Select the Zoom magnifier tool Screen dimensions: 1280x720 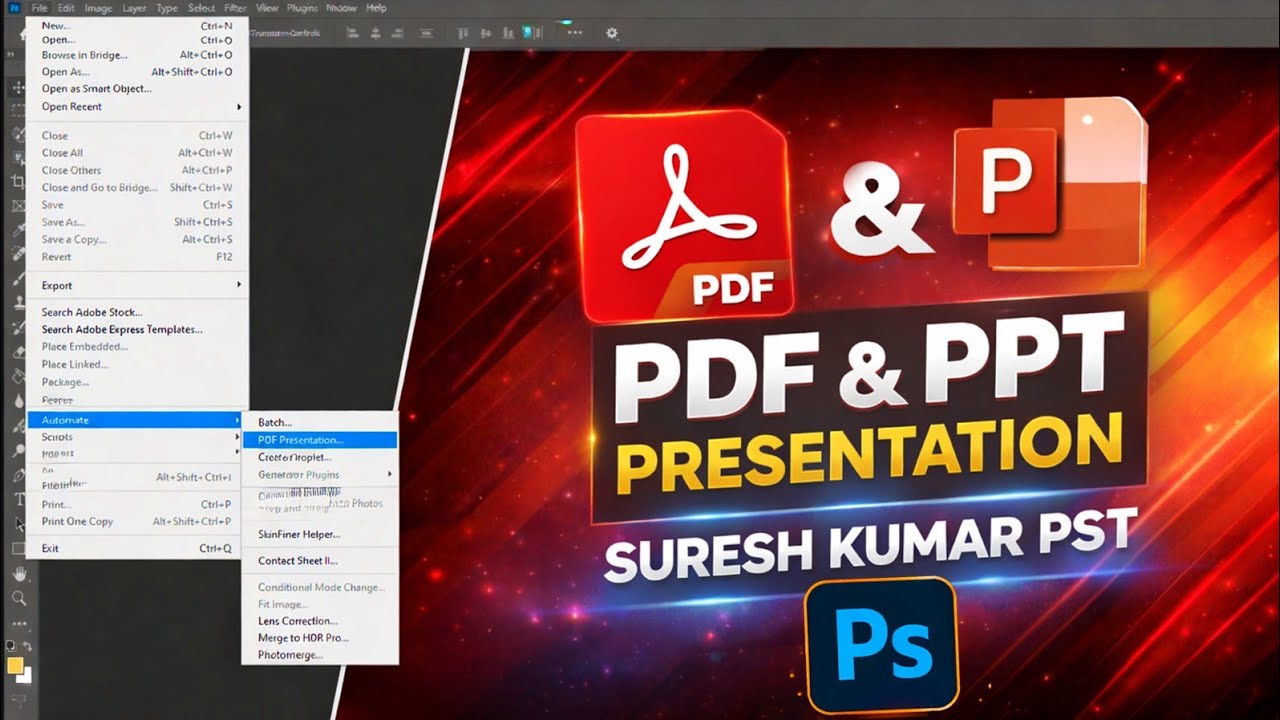[19, 598]
